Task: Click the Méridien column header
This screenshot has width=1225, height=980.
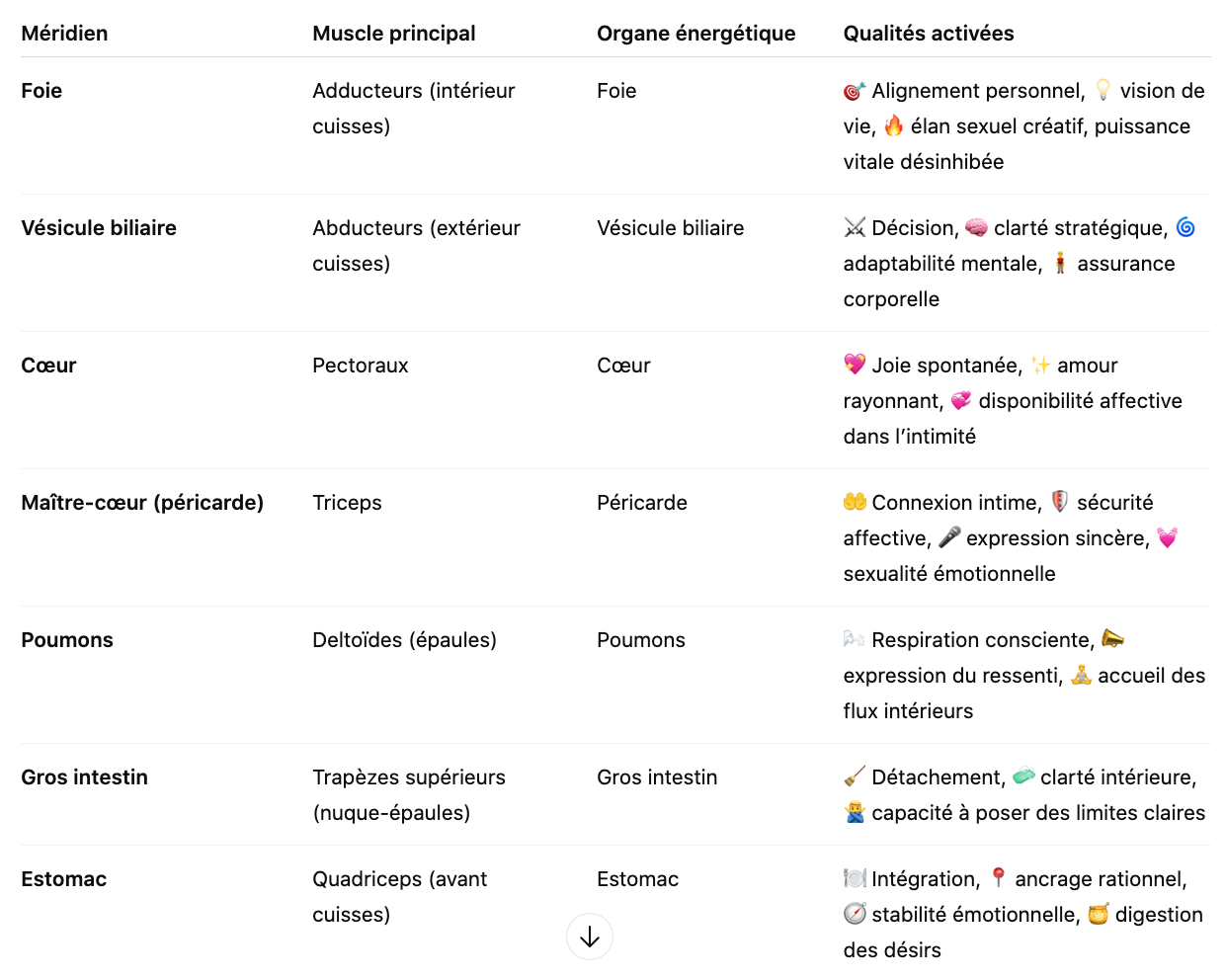Action: (x=64, y=34)
